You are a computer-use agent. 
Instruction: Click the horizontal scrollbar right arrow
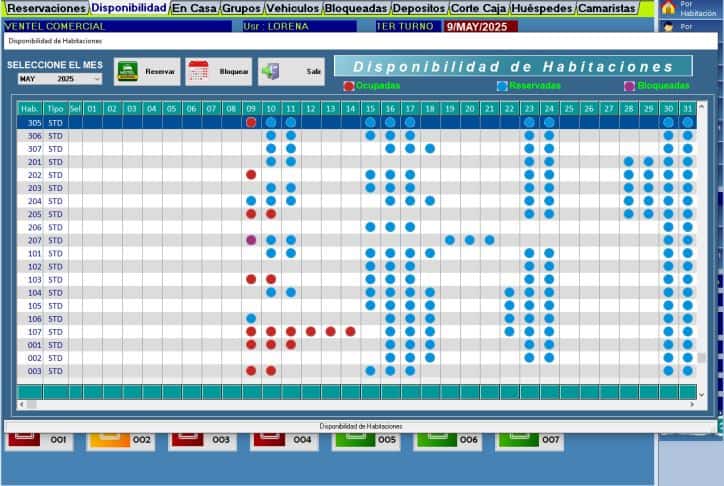click(691, 405)
